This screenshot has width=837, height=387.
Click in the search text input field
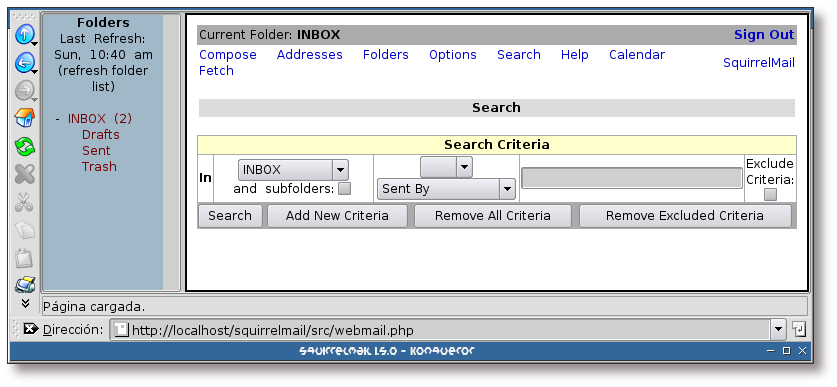coord(631,178)
